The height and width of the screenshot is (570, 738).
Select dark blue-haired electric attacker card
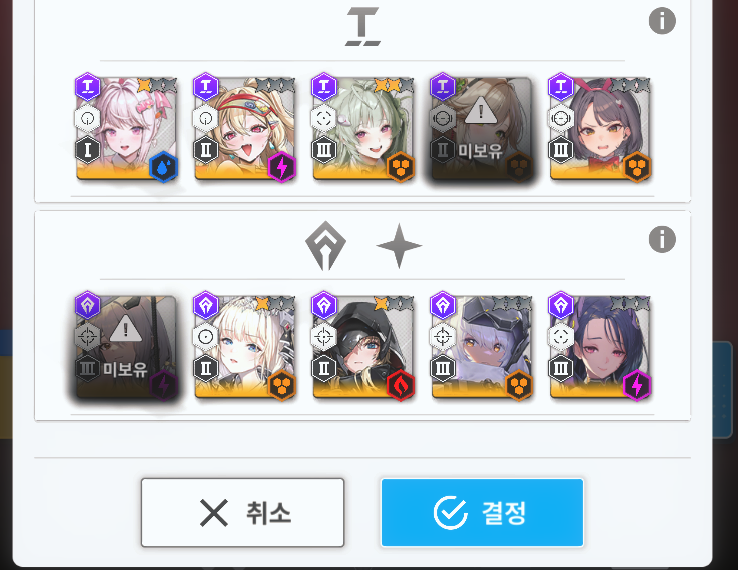pos(600,347)
